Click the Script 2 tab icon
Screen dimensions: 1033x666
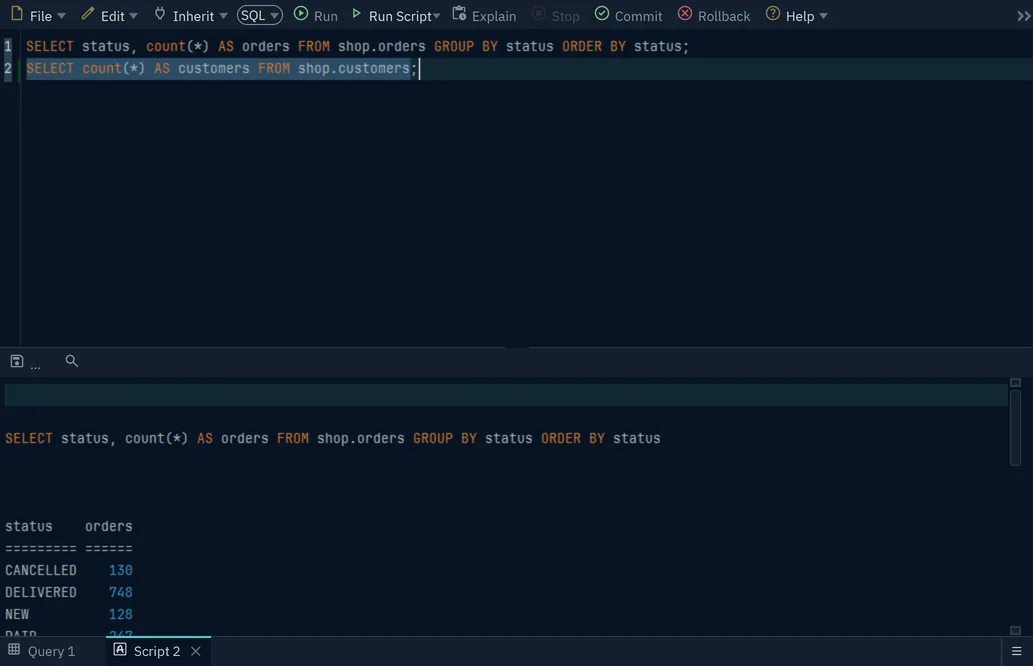click(x=120, y=650)
